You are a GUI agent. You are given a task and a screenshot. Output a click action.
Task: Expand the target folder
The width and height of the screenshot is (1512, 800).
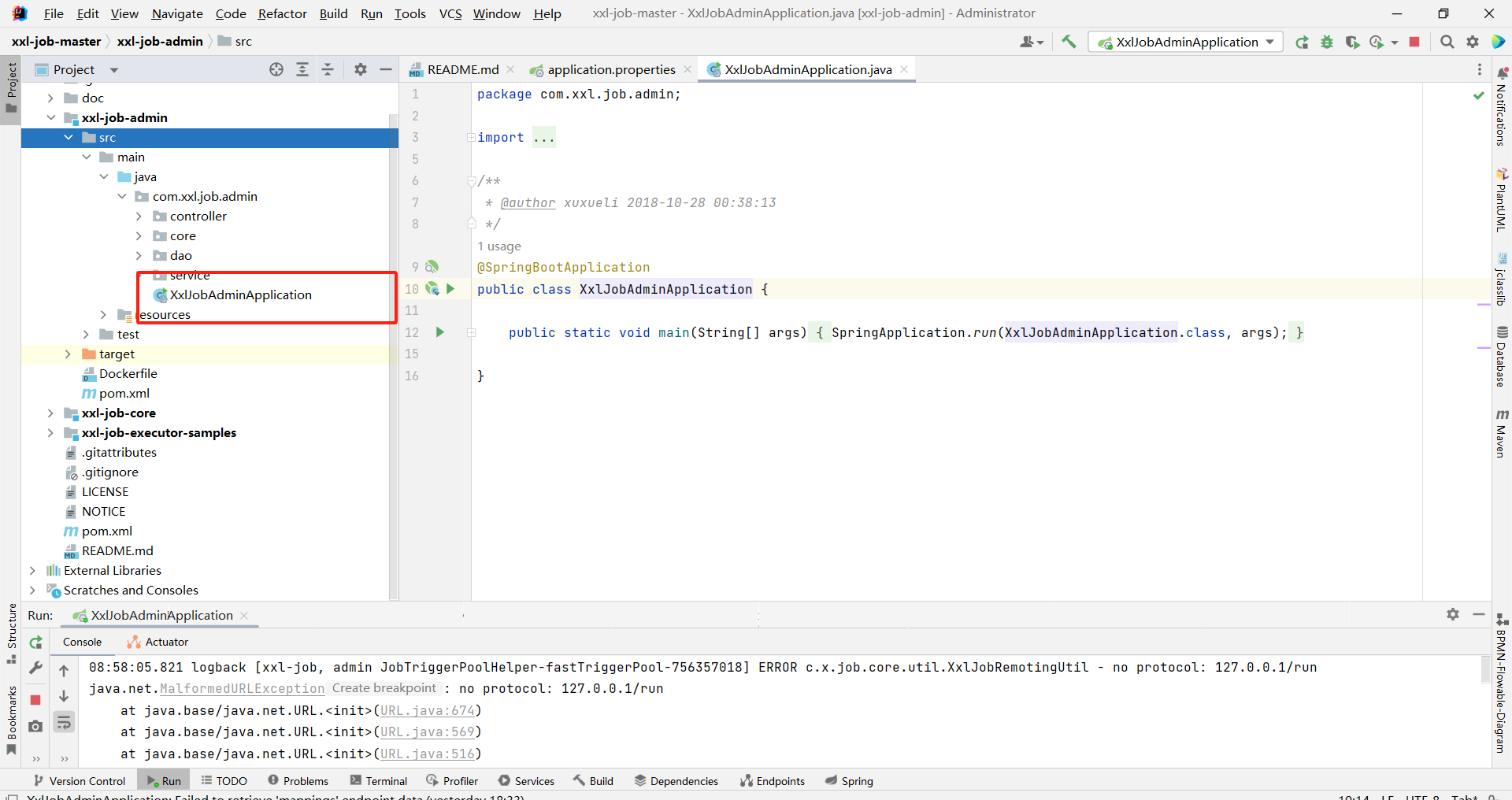click(x=68, y=354)
